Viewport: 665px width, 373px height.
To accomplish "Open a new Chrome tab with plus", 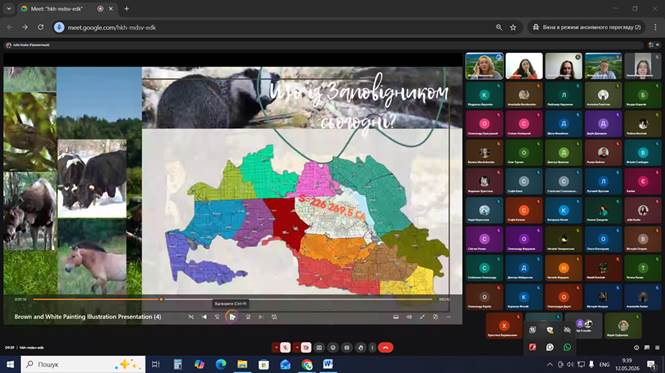I will pyautogui.click(x=126, y=8).
